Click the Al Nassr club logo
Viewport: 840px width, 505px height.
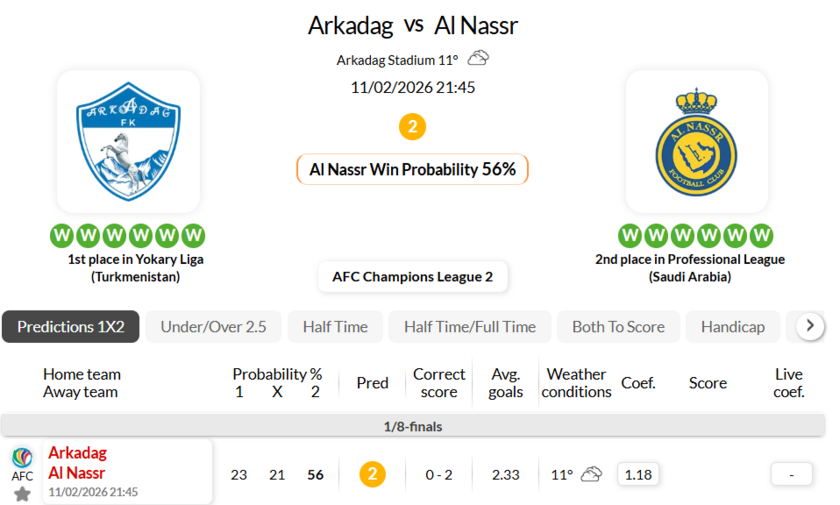[x=696, y=141]
